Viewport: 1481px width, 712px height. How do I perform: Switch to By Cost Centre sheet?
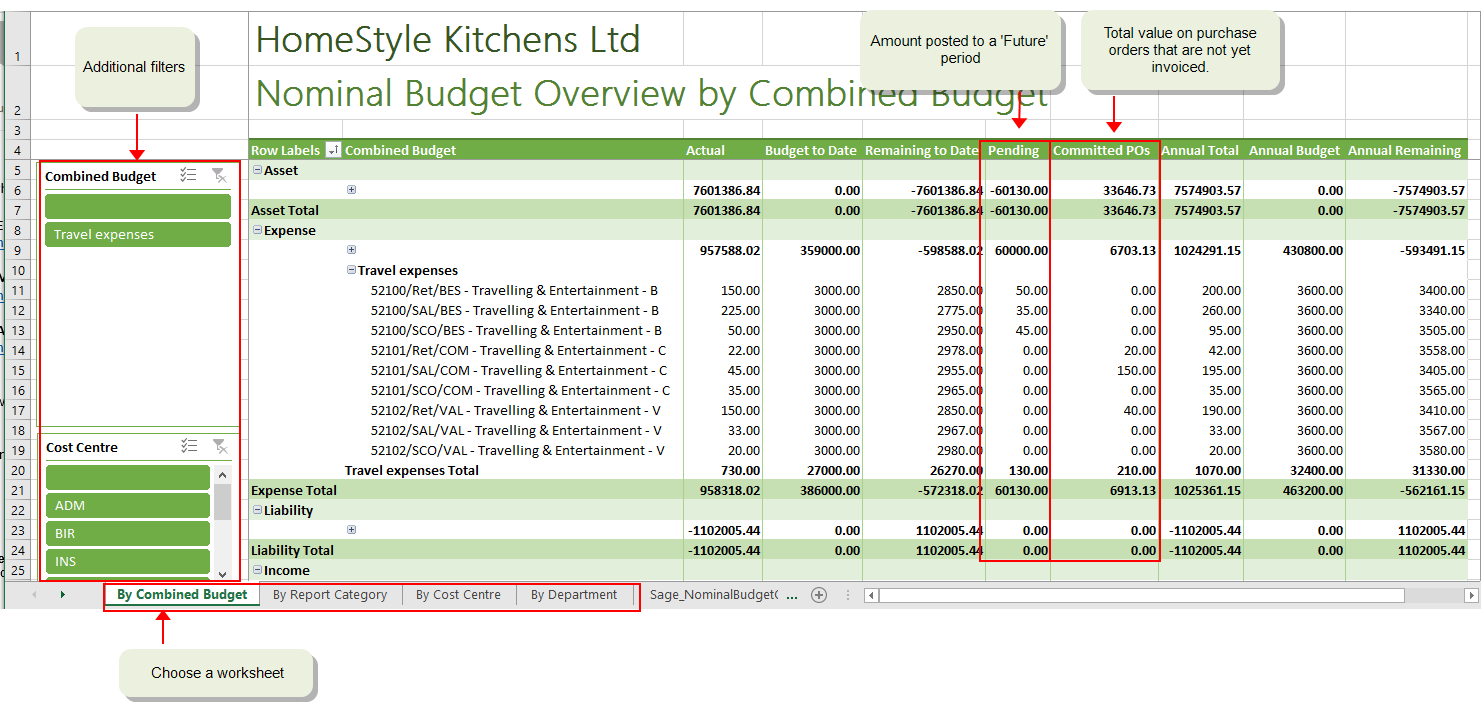point(458,594)
